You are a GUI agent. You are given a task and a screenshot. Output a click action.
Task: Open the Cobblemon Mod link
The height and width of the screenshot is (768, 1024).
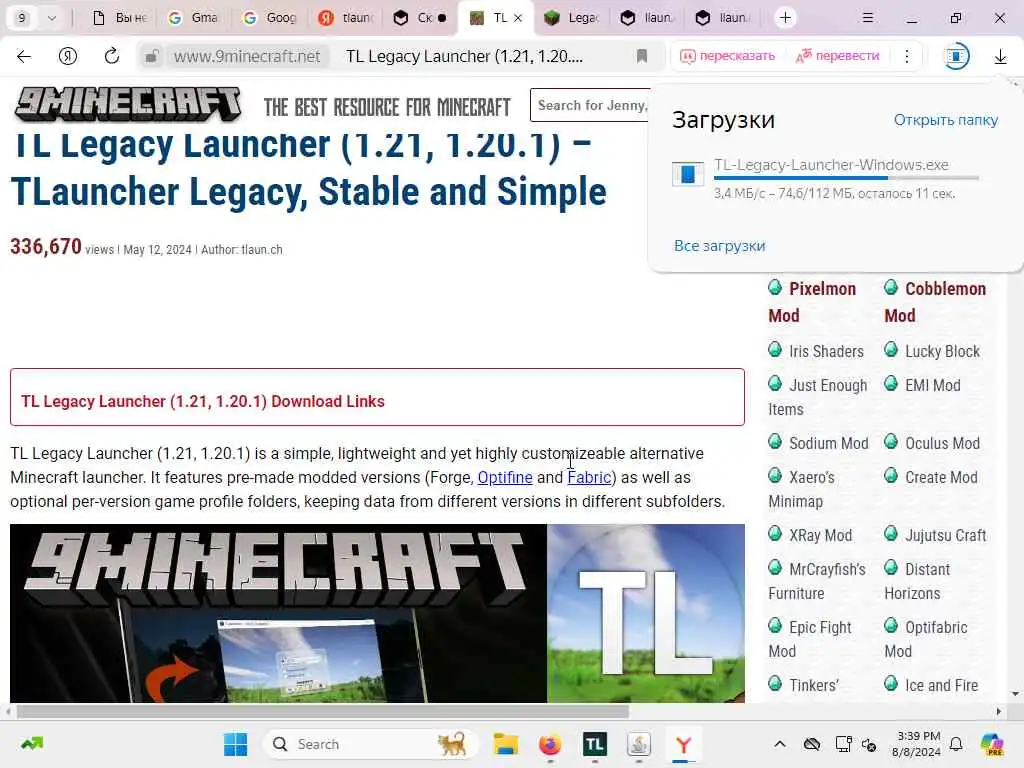[x=935, y=302]
